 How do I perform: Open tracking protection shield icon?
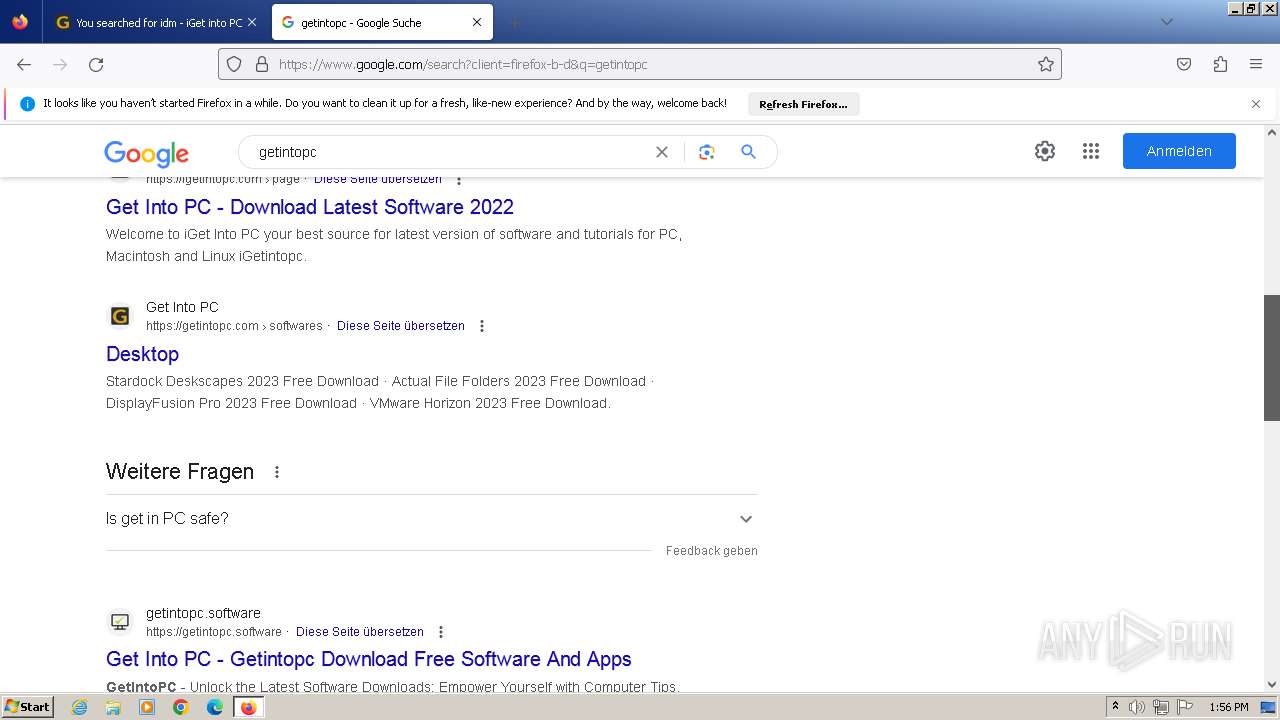234,64
